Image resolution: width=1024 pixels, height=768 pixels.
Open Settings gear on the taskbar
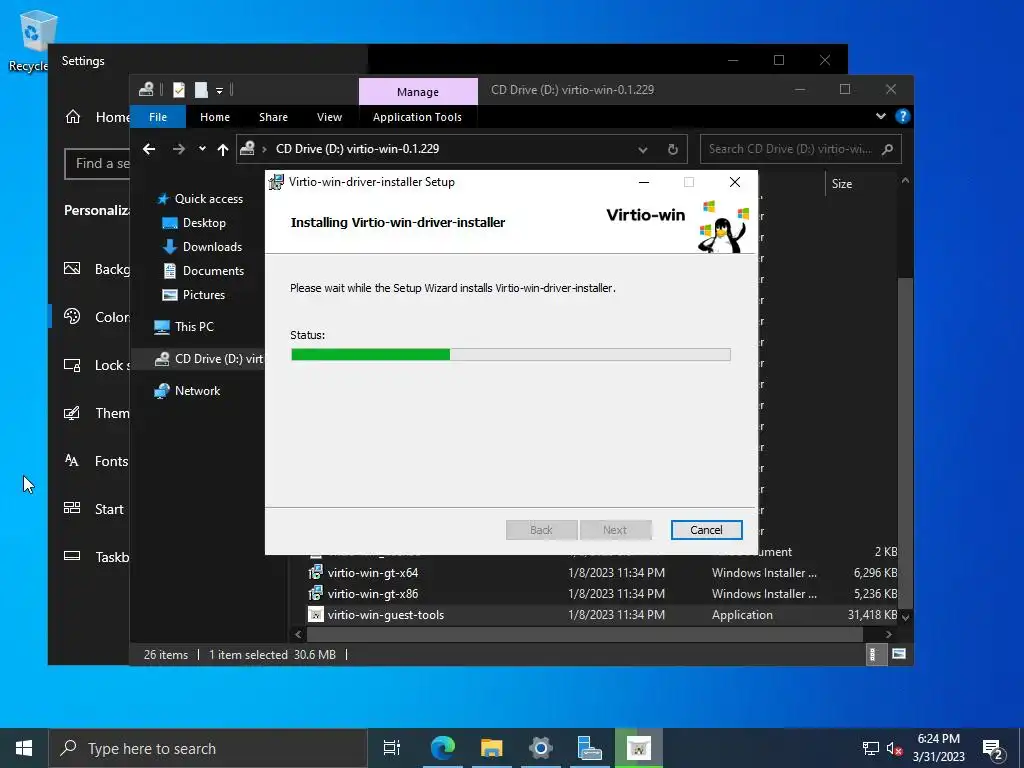(x=540, y=748)
